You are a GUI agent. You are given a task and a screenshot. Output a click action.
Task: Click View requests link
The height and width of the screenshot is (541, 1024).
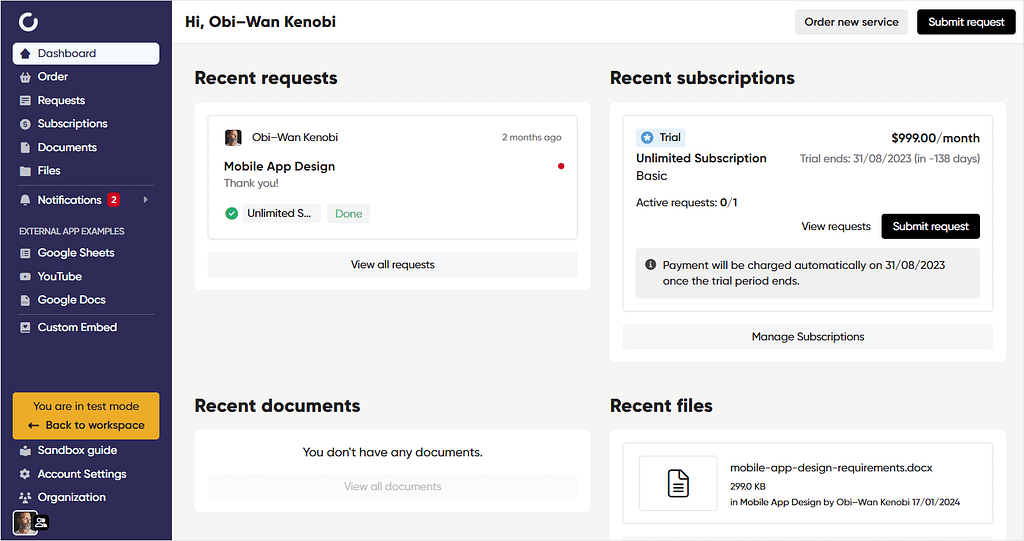836,227
